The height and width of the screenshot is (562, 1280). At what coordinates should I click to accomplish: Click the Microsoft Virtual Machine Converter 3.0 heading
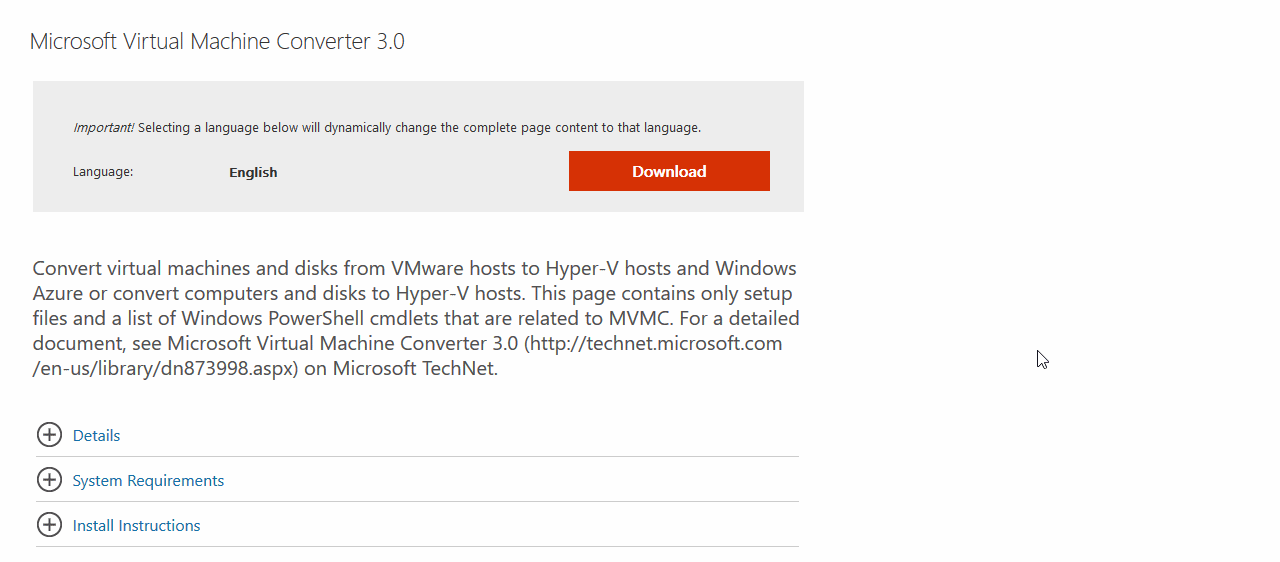217,41
